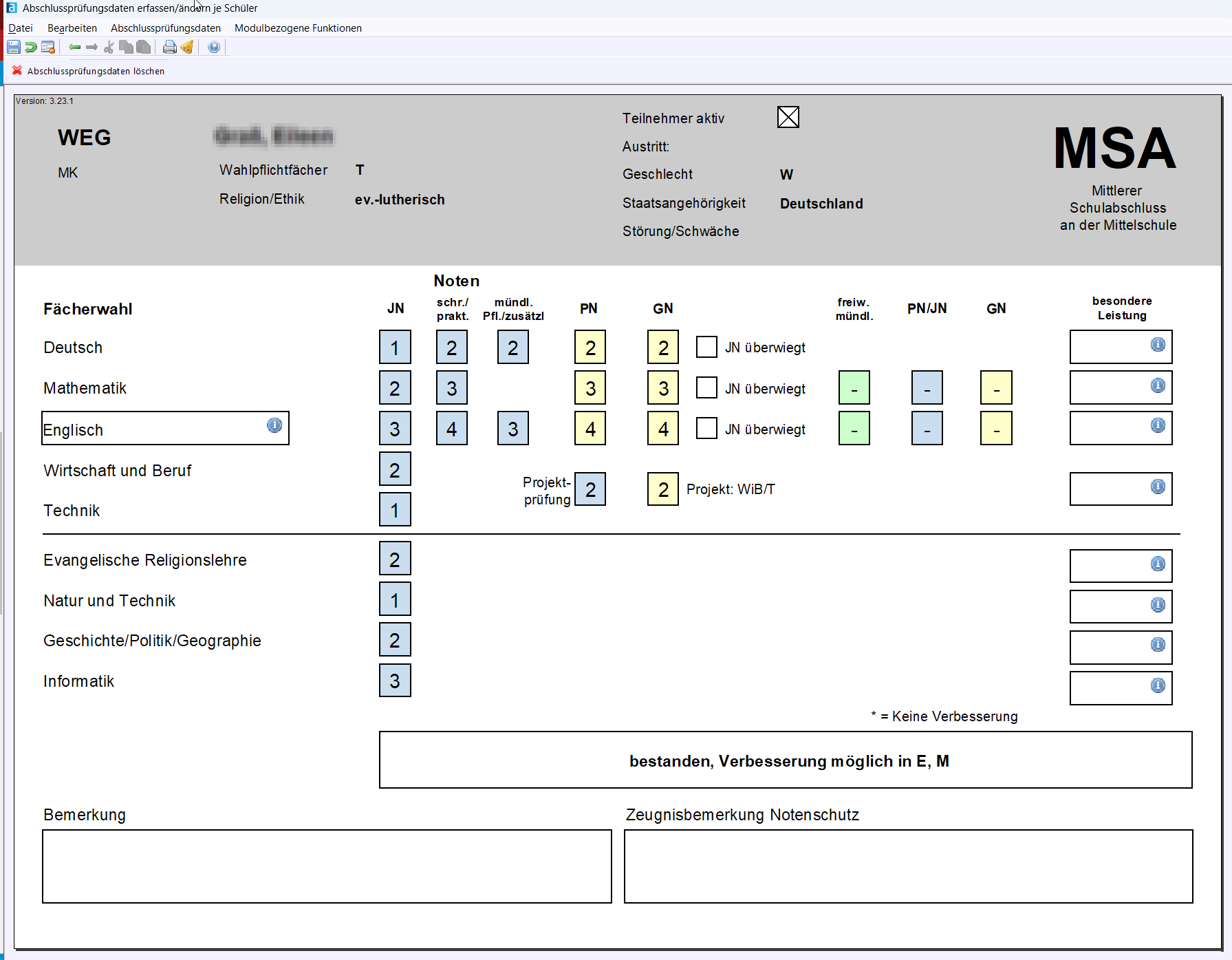Click Englisch green freiw. mündl. field

[854, 428]
